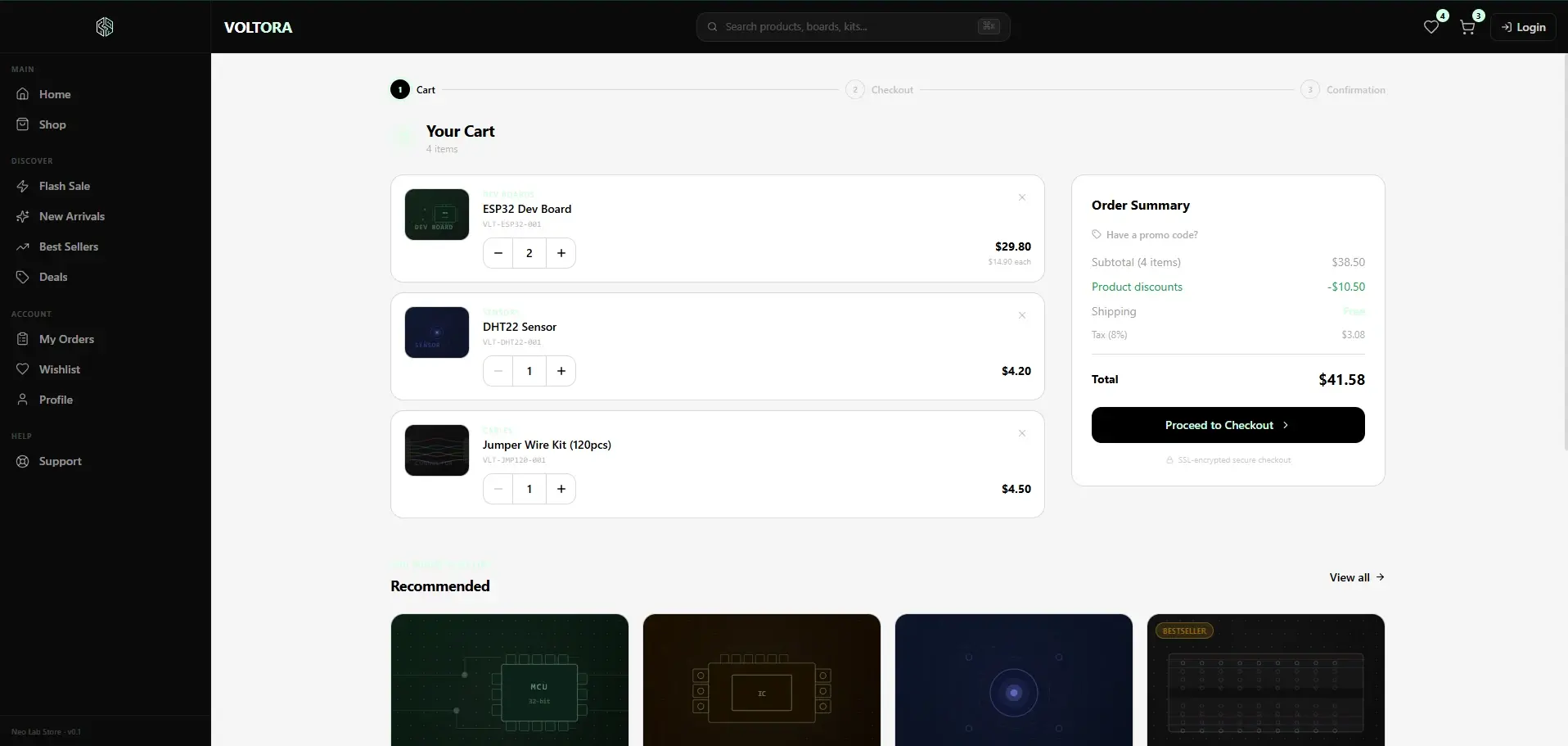The image size is (1568, 746).
Task: Click the ESP32 quantity value field
Action: click(x=529, y=253)
